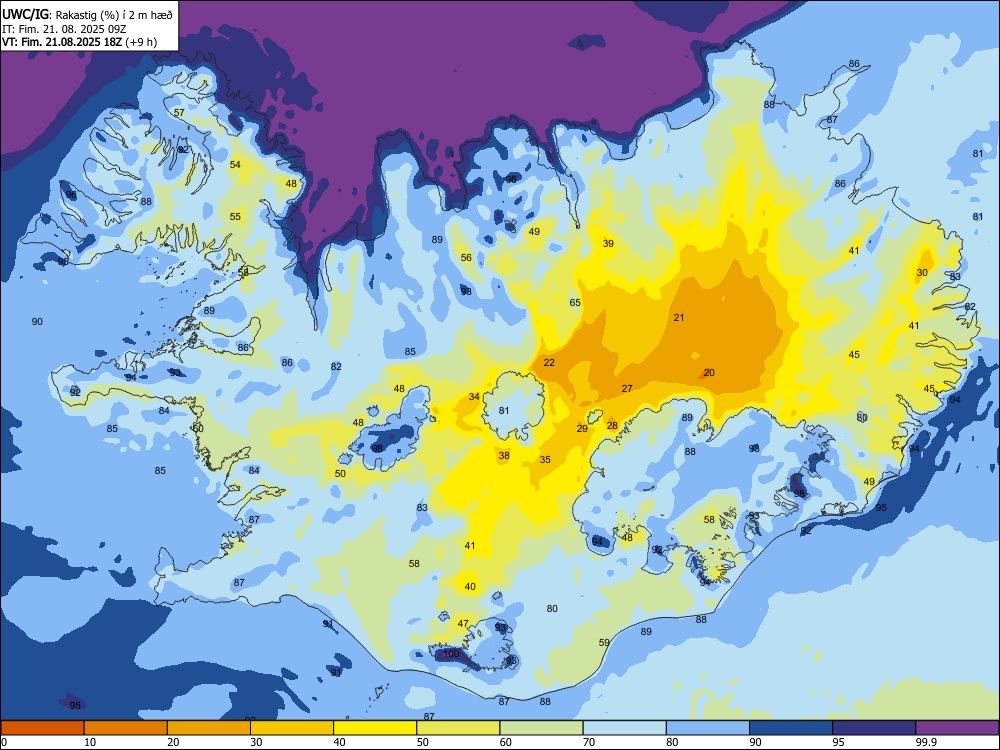Click the 'IT: Fim. 21. 08. 2025 09Z' line
The image size is (1000, 750).
coord(64,29)
